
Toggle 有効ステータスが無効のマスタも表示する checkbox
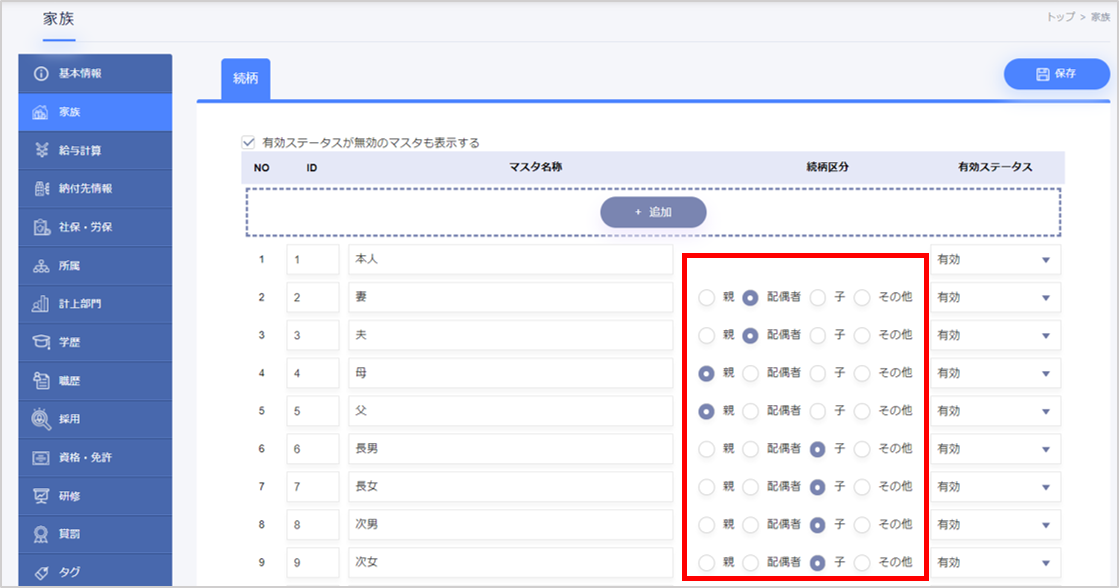(249, 143)
